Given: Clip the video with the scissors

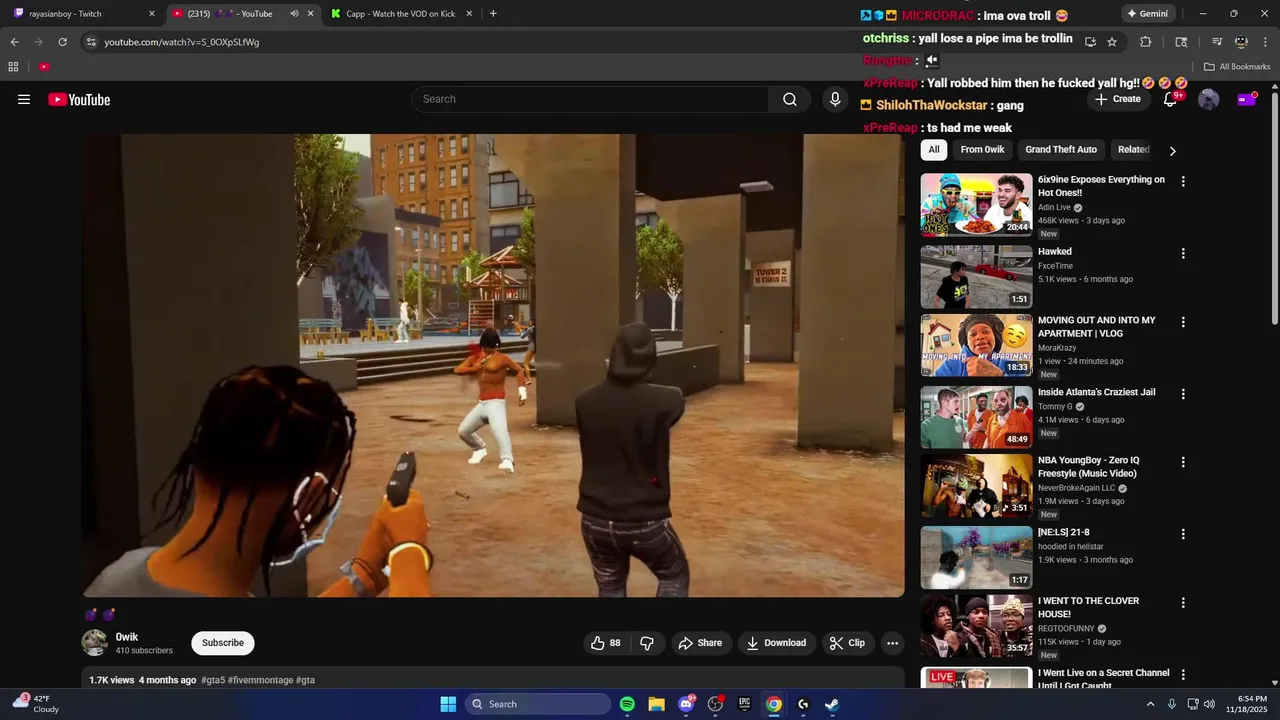Looking at the screenshot, I should pyautogui.click(x=848, y=643).
